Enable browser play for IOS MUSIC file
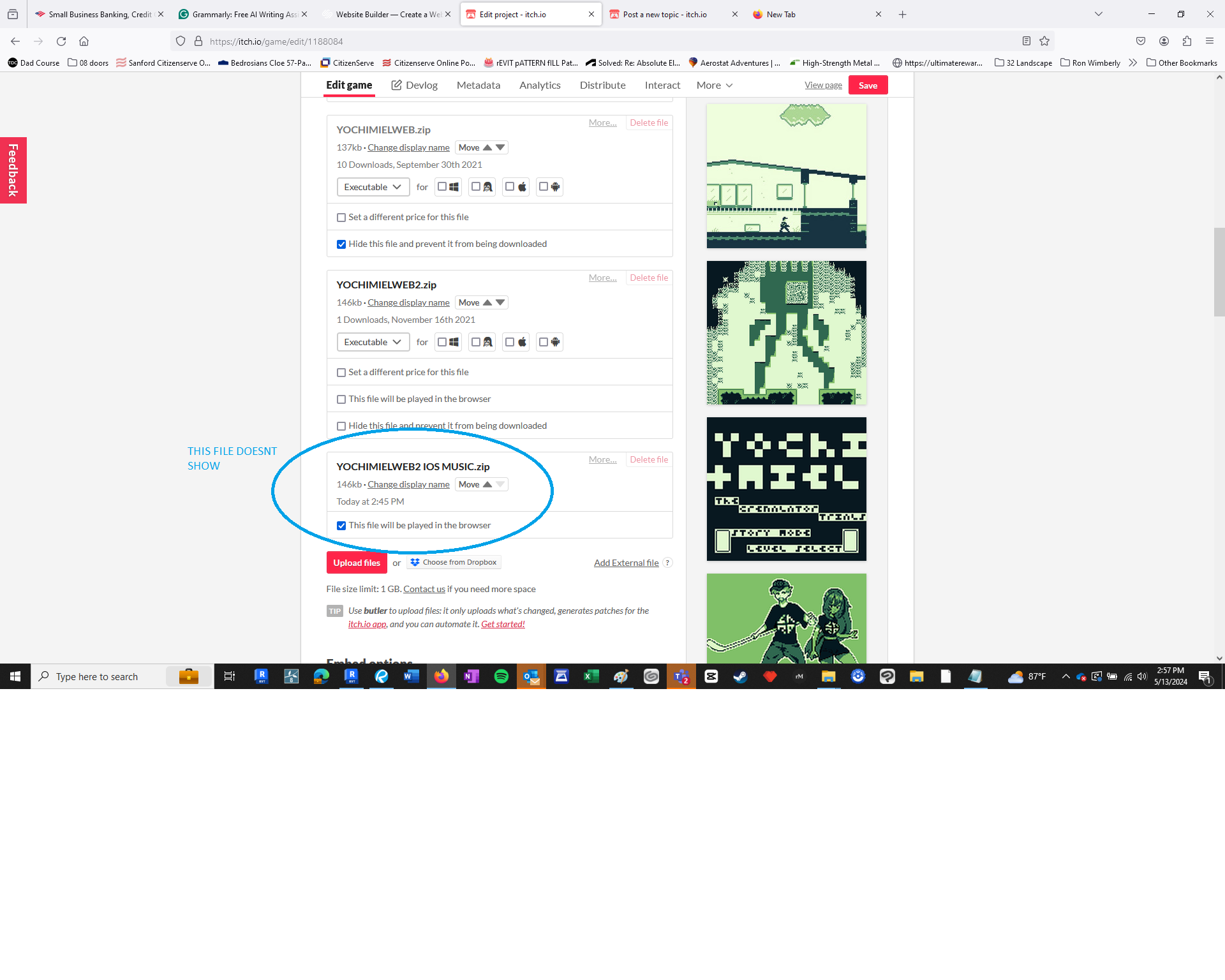Image resolution: width=1225 pixels, height=980 pixels. tap(342, 524)
